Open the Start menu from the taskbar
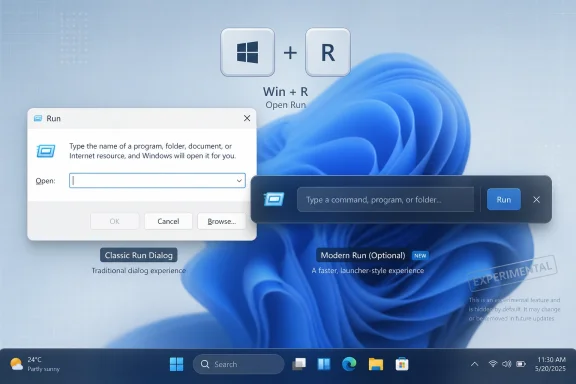Screen dimensions: 576x384 (177, 364)
